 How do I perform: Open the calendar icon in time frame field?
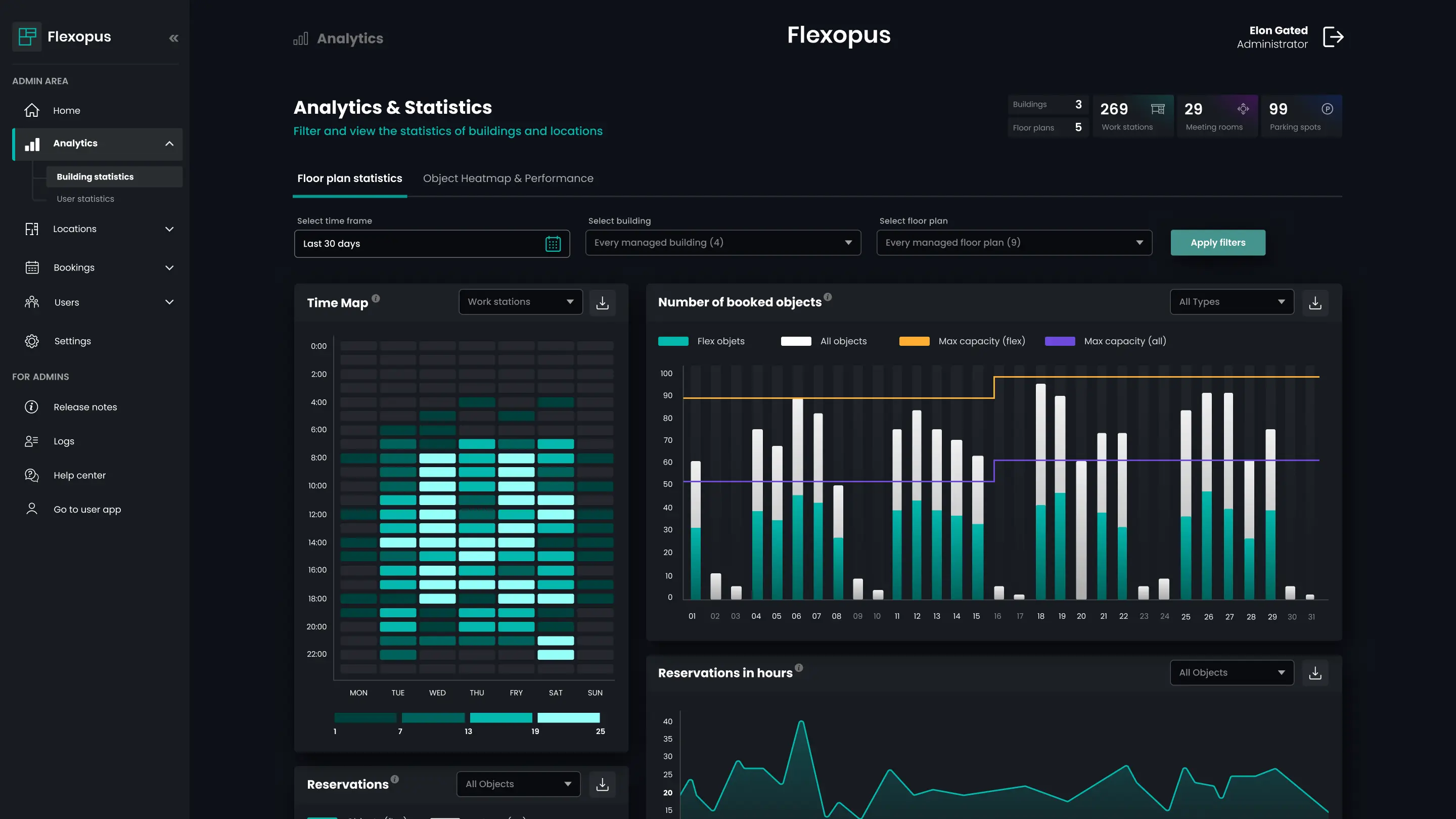[553, 244]
